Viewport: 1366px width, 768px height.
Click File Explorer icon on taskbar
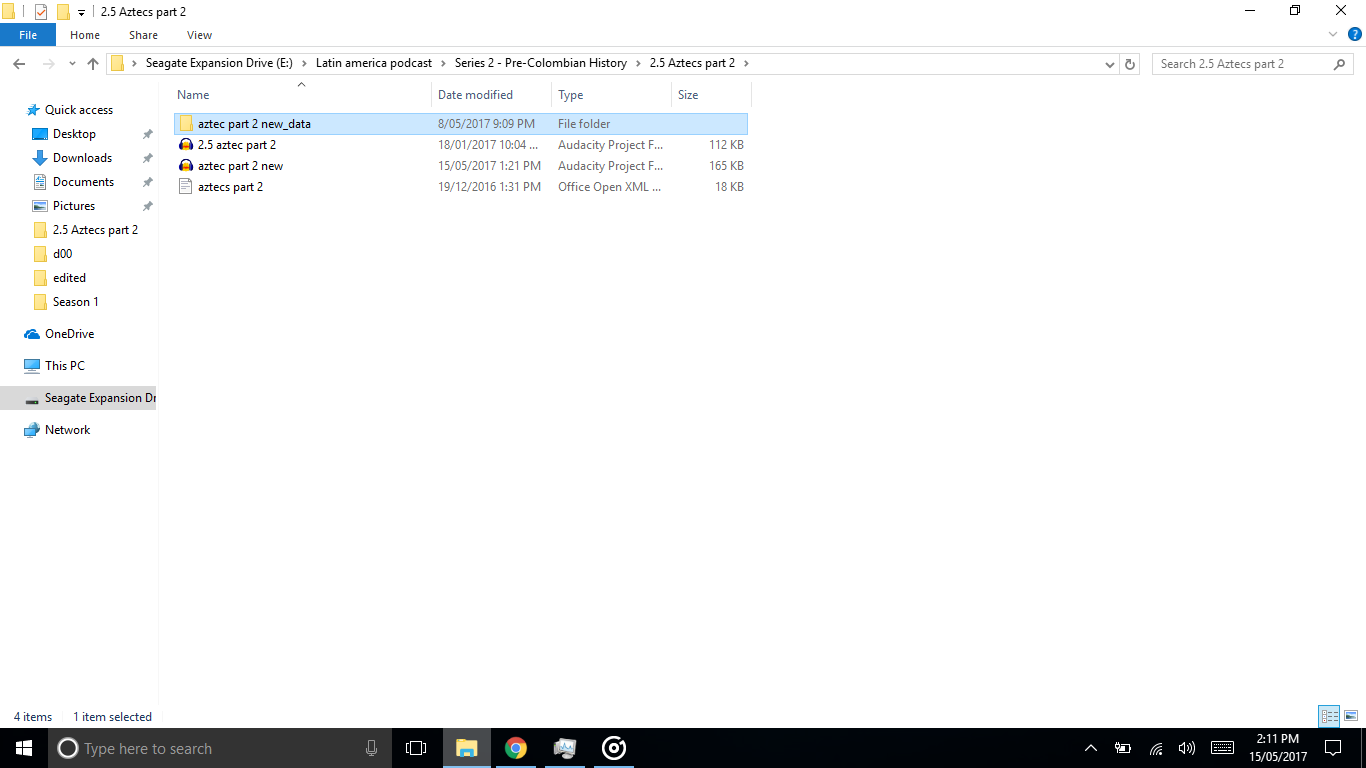tap(466, 748)
